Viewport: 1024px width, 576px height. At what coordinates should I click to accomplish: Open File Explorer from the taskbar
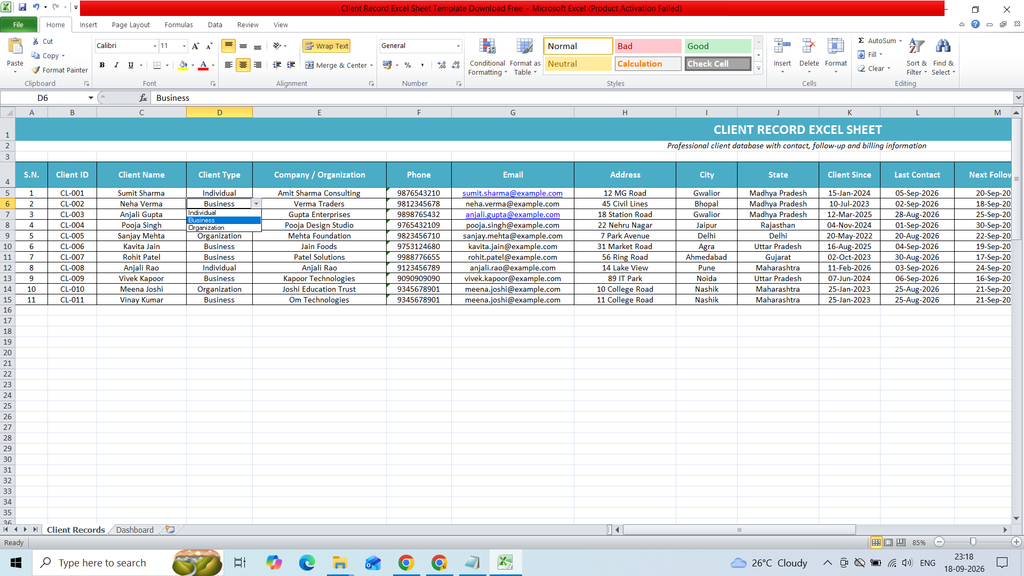[x=340, y=562]
